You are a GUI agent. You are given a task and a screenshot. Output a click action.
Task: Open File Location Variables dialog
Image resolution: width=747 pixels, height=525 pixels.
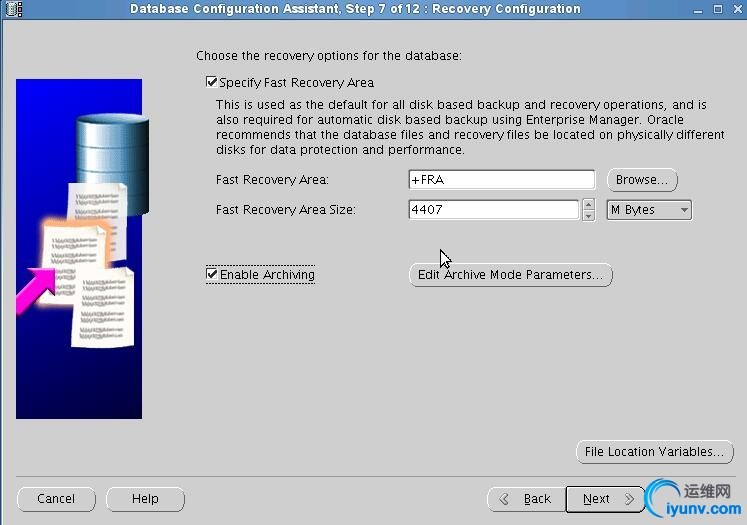point(655,452)
